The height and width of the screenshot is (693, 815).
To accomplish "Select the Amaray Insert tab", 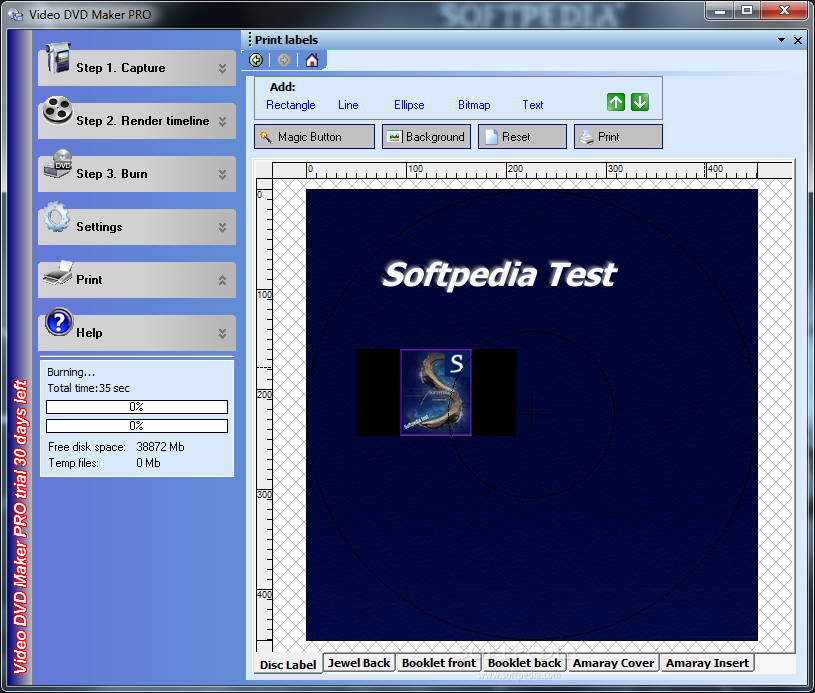I will tap(707, 663).
